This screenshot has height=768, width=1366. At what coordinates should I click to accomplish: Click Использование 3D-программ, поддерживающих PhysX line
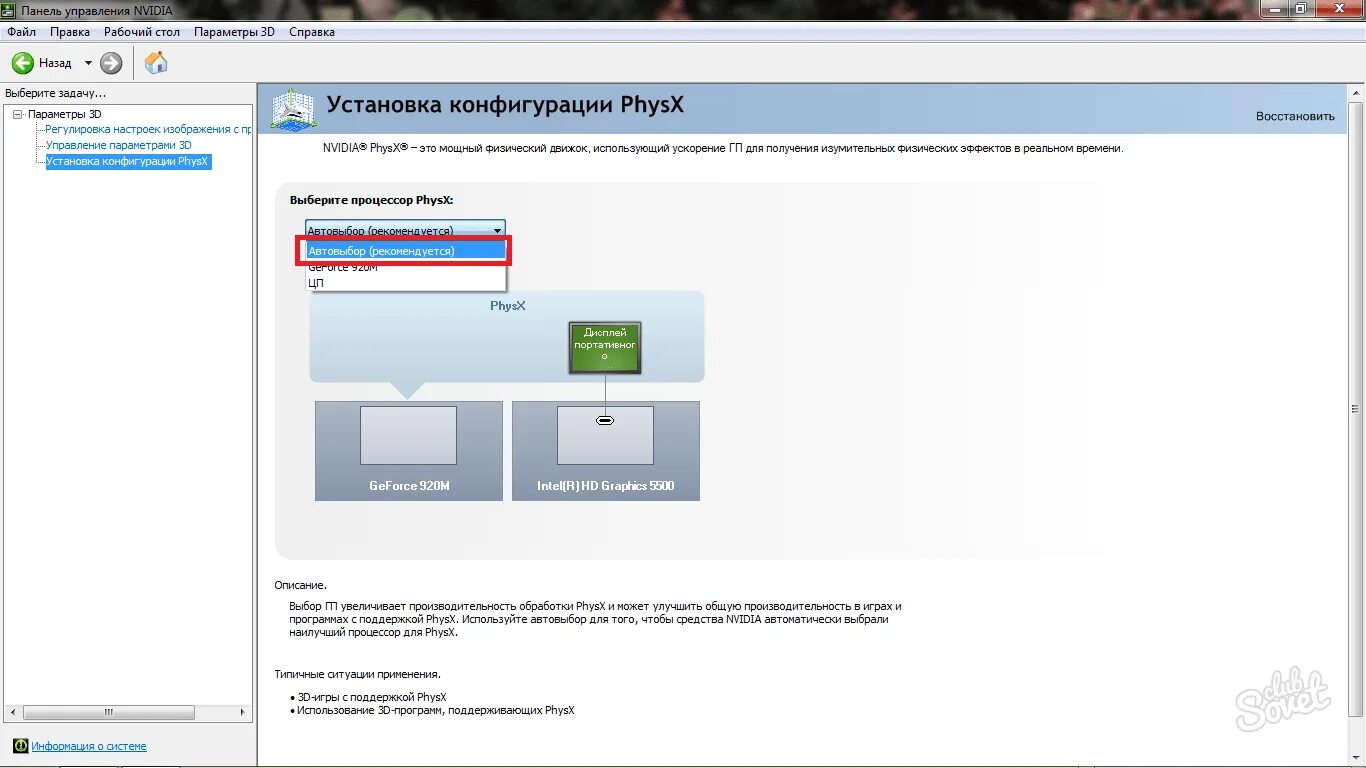[x=436, y=710]
